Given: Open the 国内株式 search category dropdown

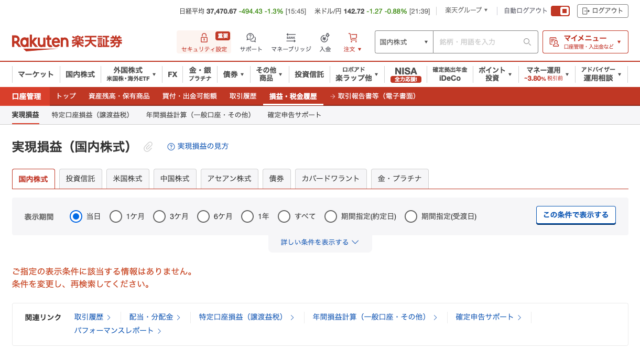Looking at the screenshot, I should tap(404, 42).
